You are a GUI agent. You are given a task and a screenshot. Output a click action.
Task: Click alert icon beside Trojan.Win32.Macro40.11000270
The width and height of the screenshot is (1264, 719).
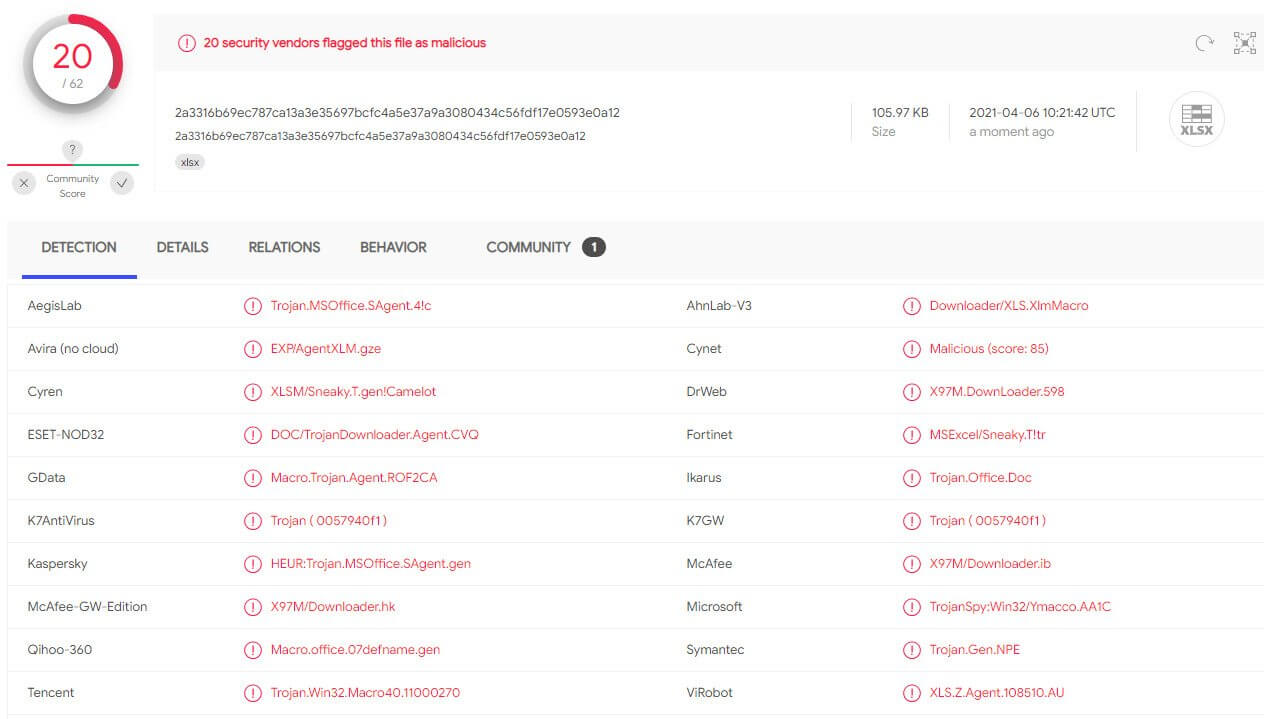click(x=252, y=693)
